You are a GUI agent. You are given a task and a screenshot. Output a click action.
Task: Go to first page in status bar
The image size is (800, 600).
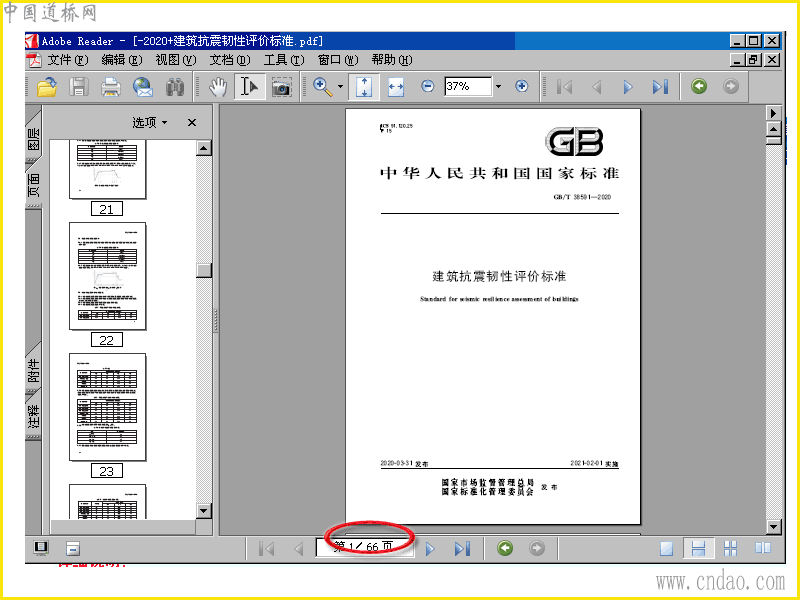pos(266,549)
